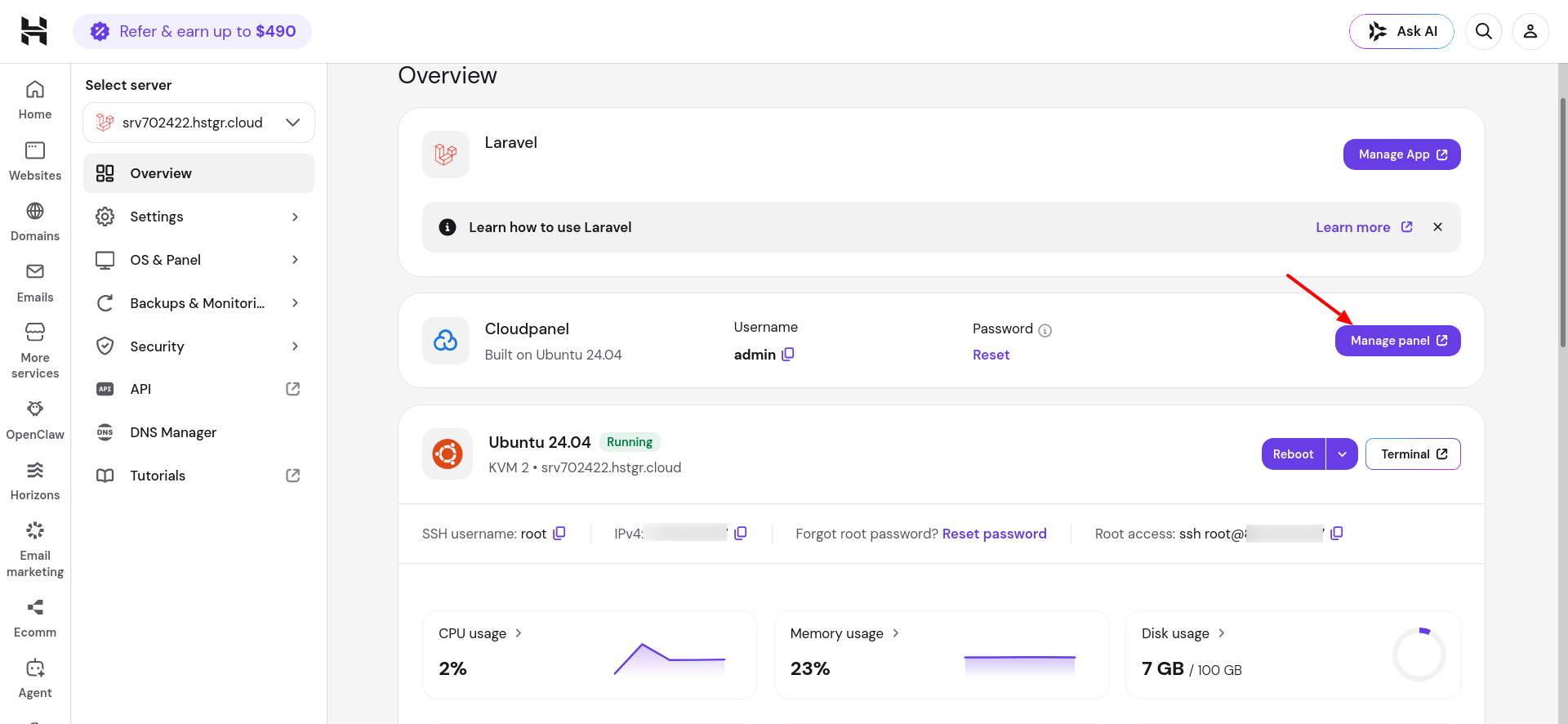This screenshot has width=1568, height=724.
Task: Expand the Reboot options dropdown arrow
Action: click(1342, 454)
